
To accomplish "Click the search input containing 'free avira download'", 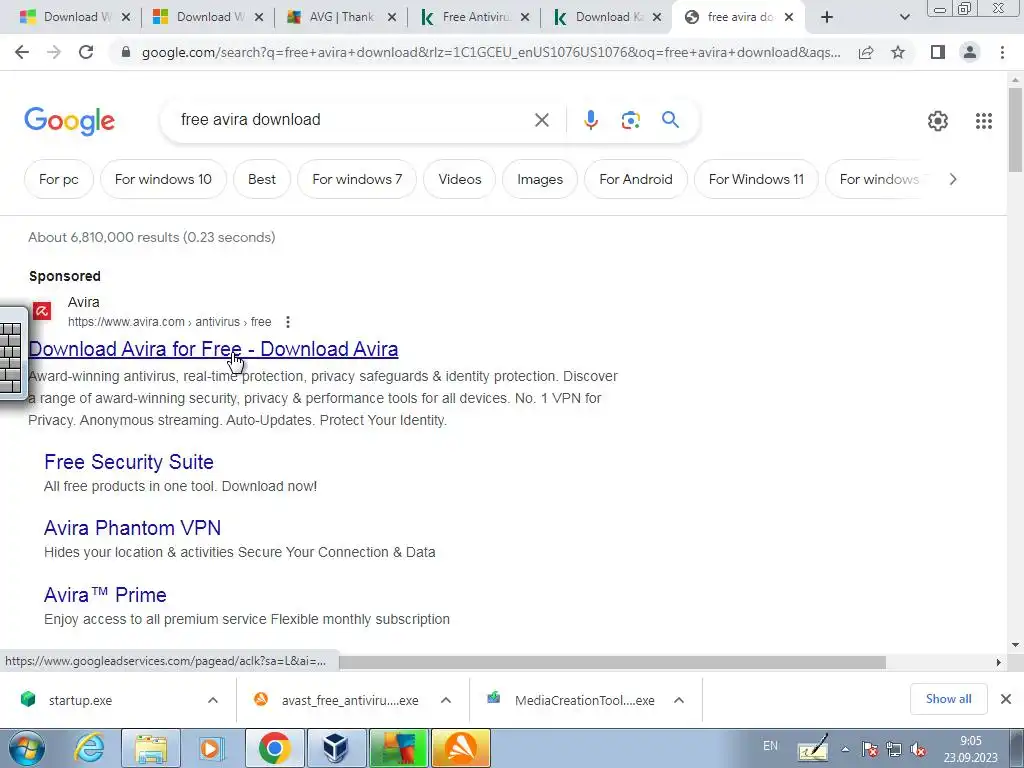I will (x=353, y=120).
